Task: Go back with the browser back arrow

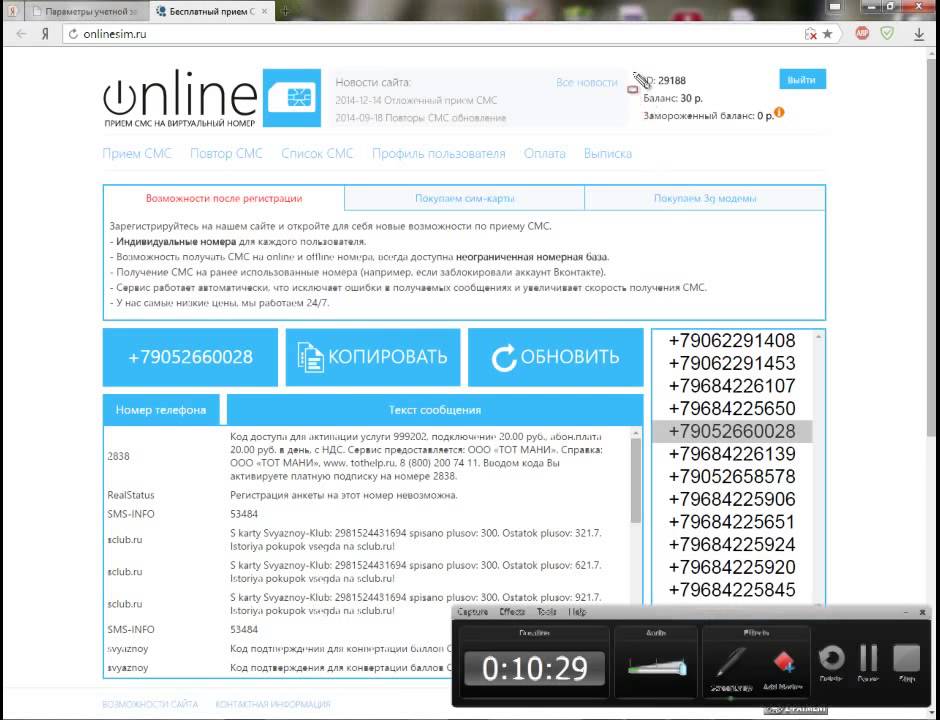Action: pyautogui.click(x=22, y=34)
